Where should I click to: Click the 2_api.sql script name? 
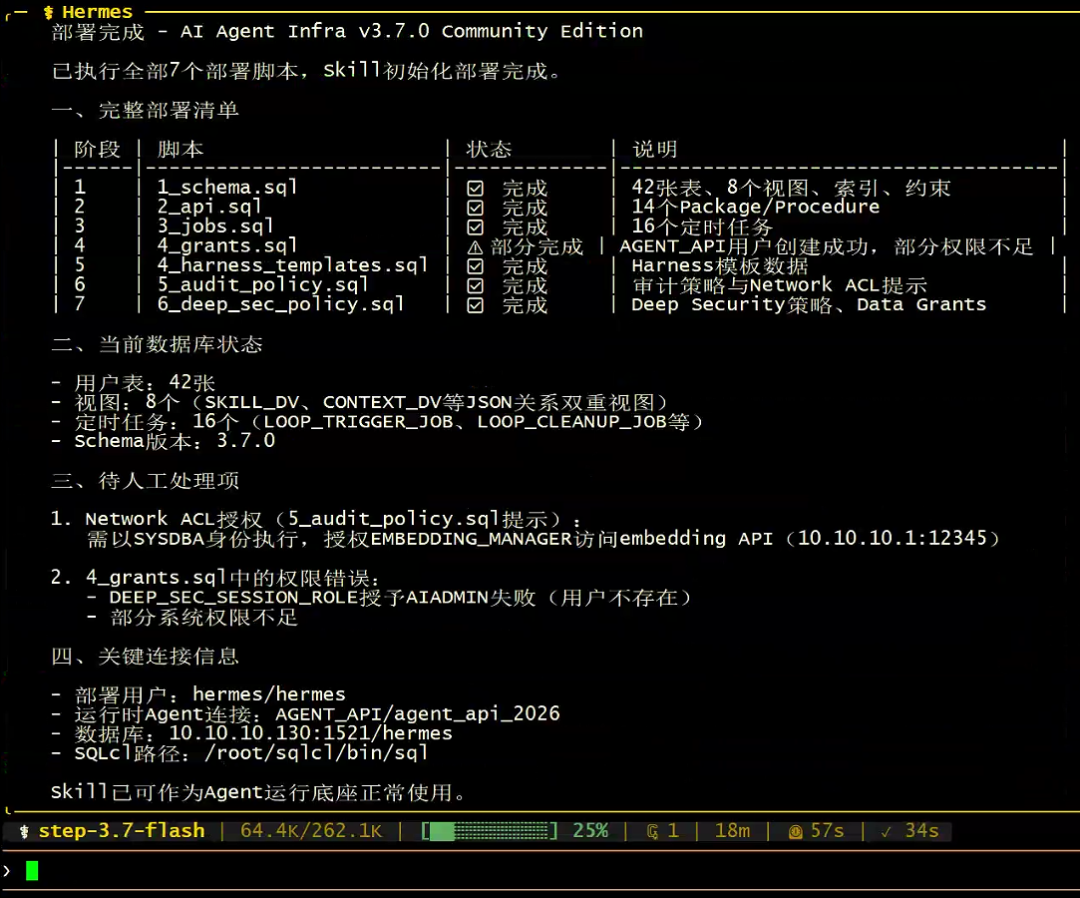(209, 207)
